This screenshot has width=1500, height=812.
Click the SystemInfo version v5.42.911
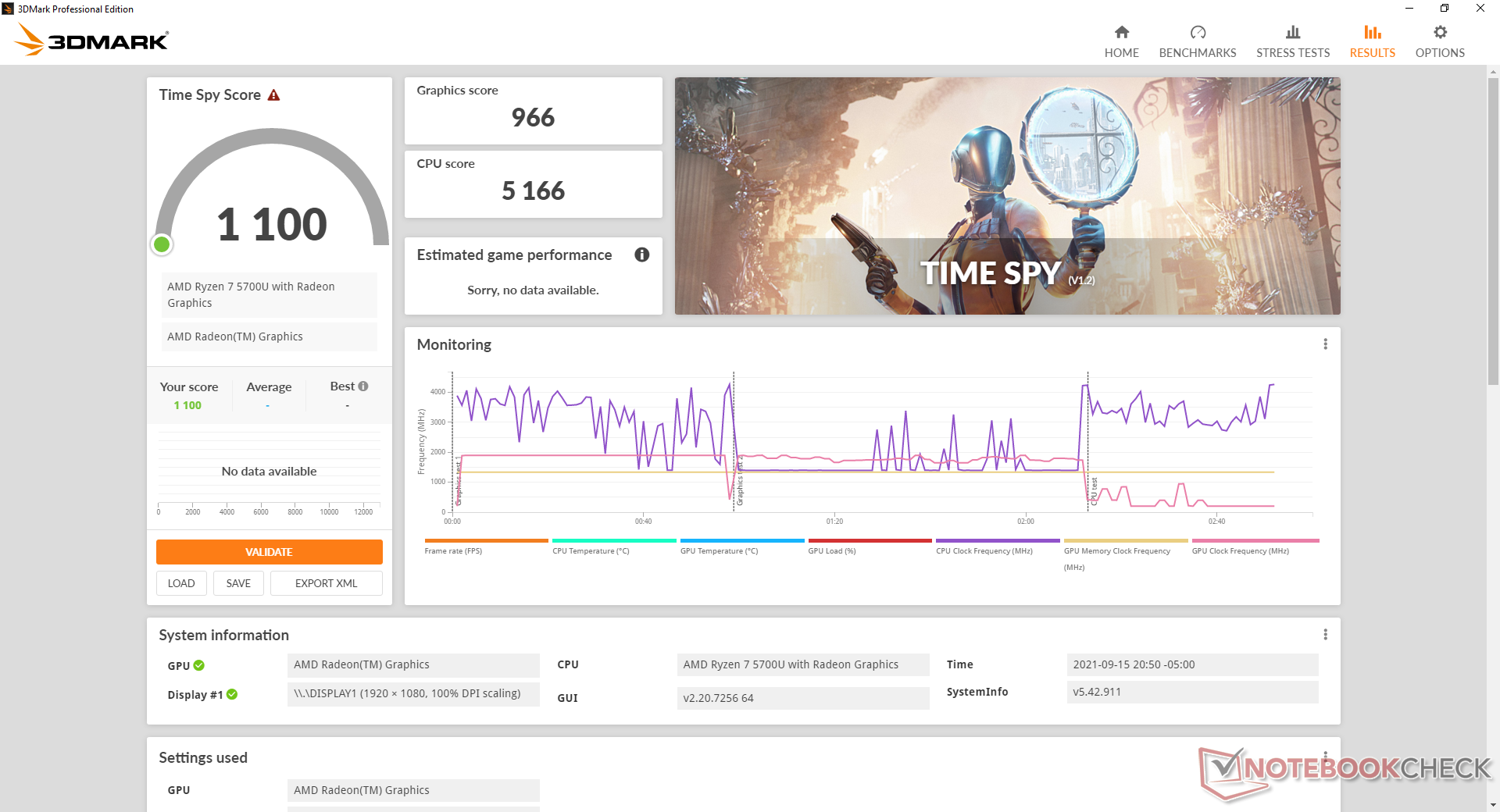click(x=1192, y=692)
